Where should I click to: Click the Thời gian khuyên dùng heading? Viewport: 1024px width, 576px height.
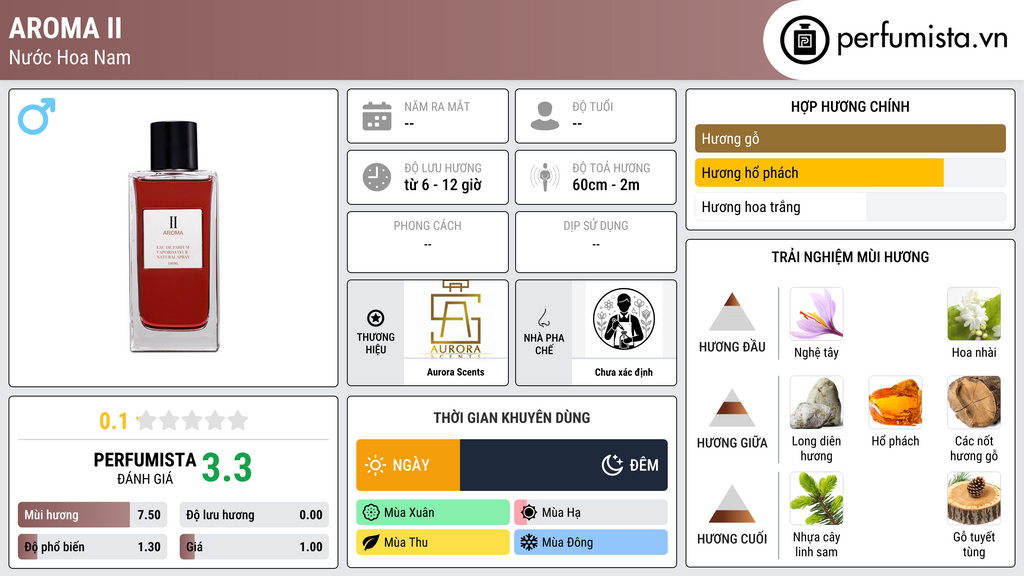click(512, 418)
